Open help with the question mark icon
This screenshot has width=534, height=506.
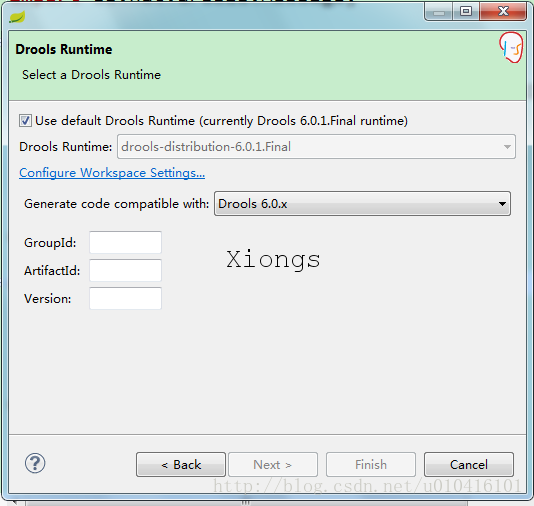pos(35,463)
